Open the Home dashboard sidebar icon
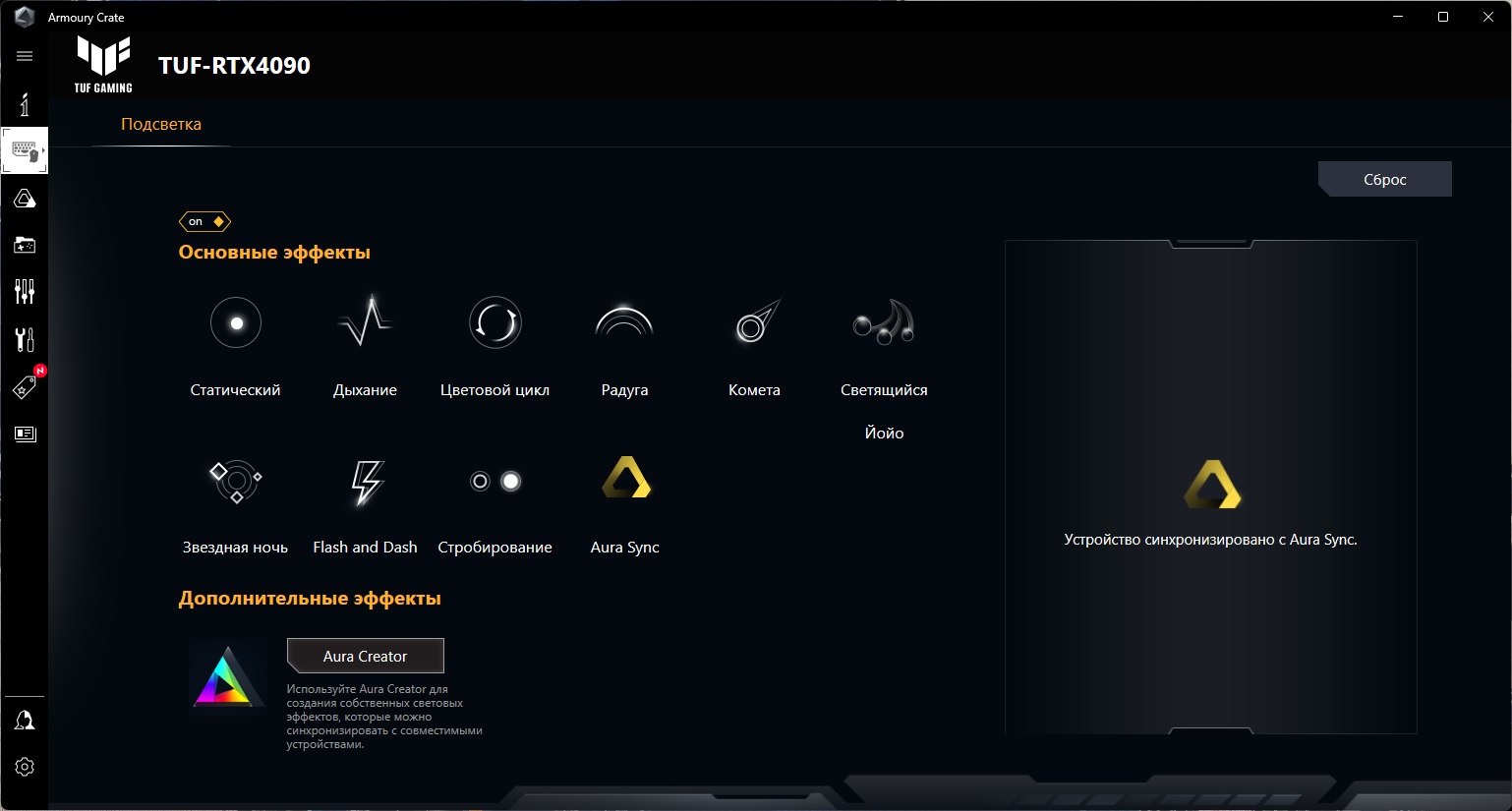Viewport: 1512px width, 811px height. point(25,104)
